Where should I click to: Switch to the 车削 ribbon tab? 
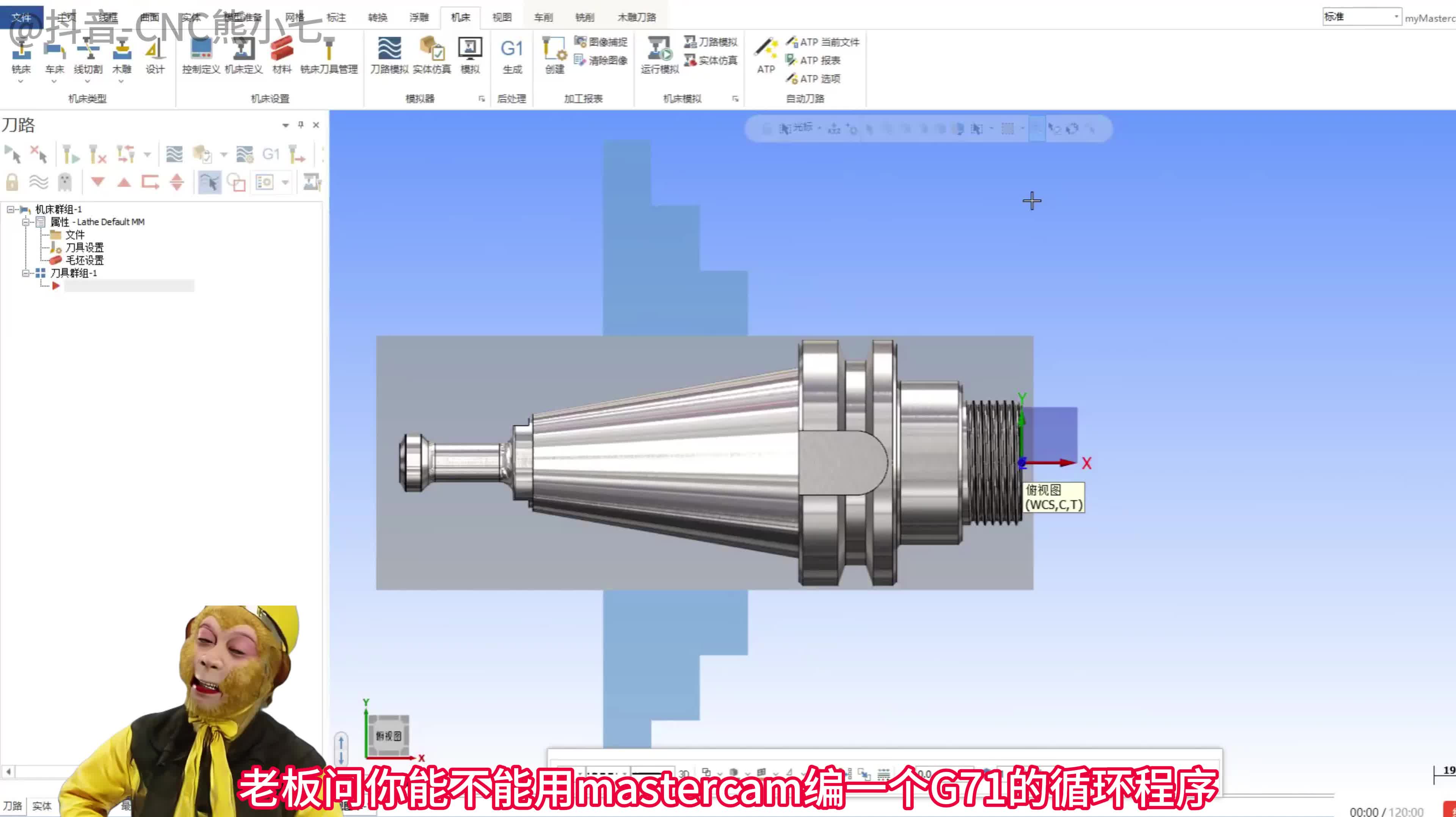[543, 17]
